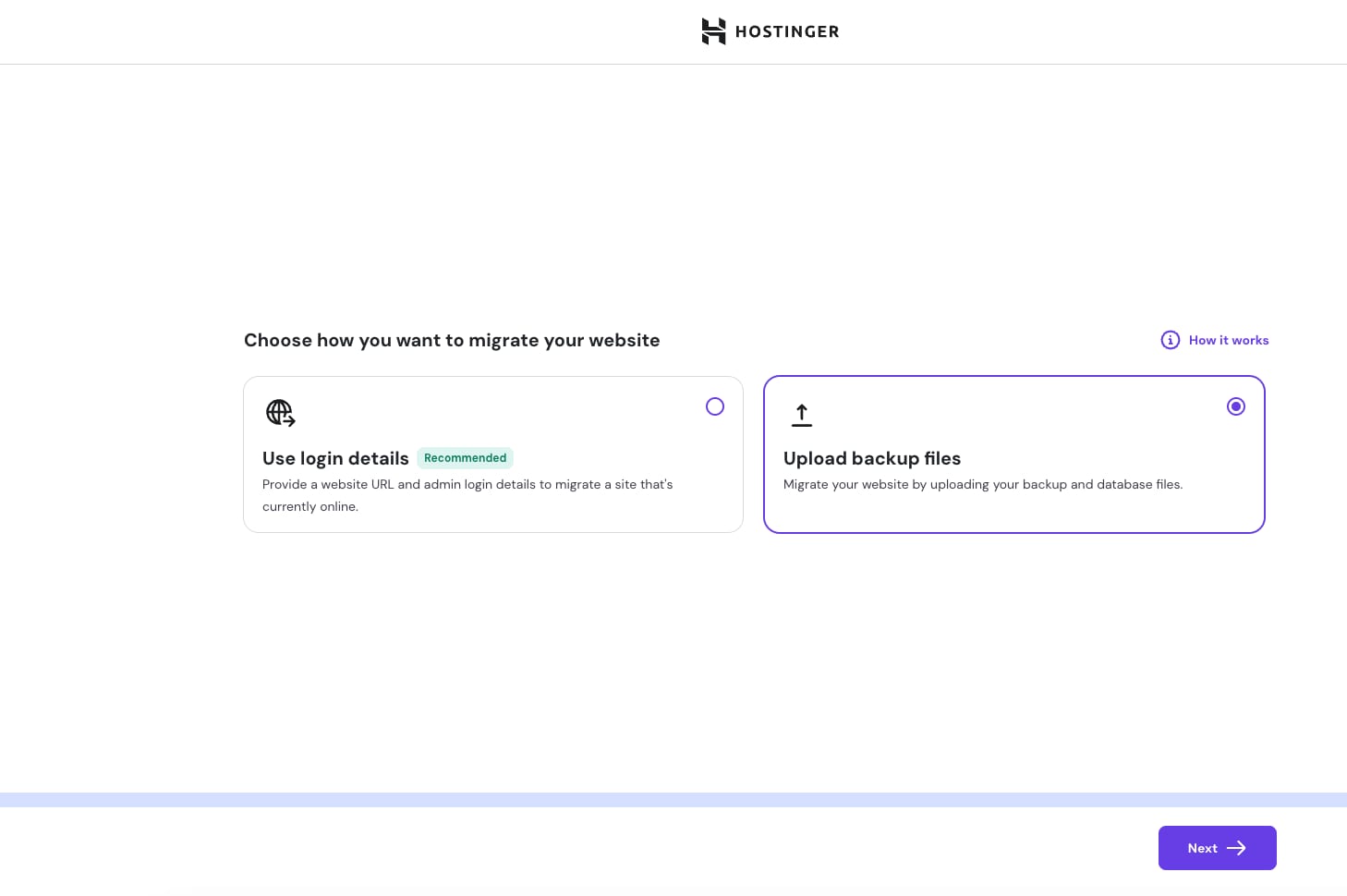
Task: Click the migration method heading
Action: (452, 340)
